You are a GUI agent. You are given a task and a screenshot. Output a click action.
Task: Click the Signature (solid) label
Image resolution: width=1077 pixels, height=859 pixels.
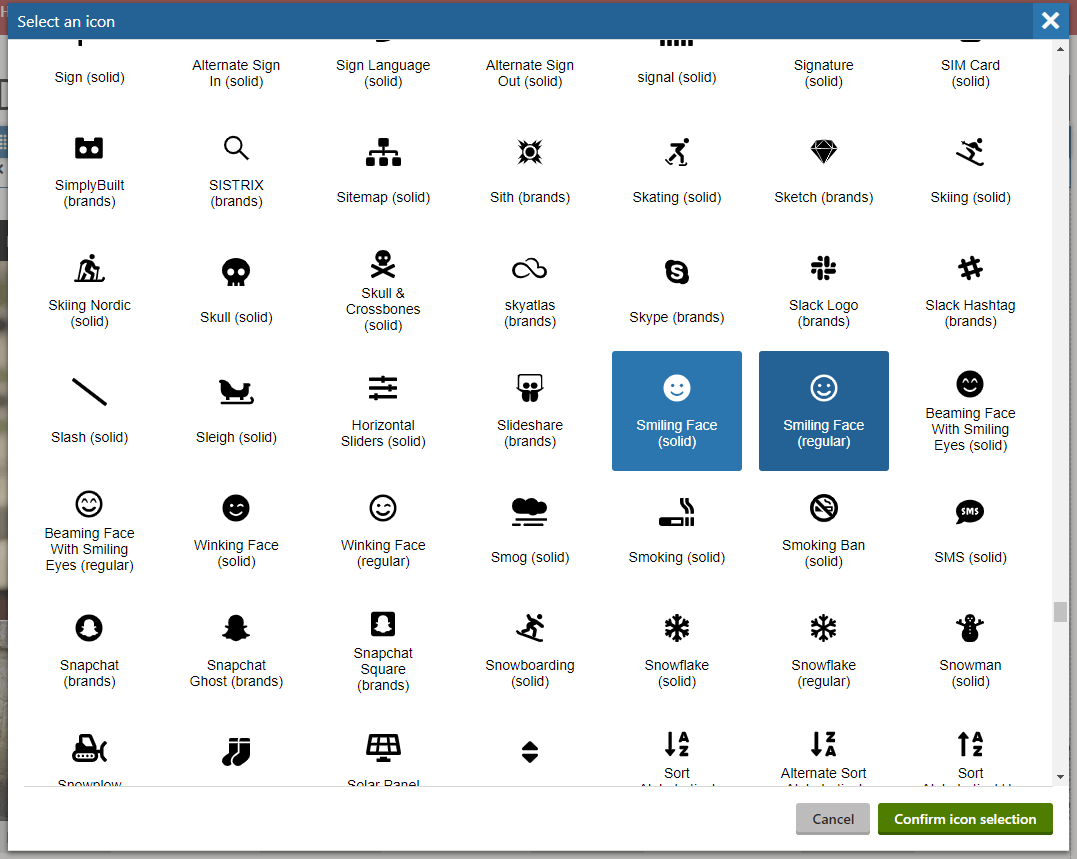coord(824,73)
